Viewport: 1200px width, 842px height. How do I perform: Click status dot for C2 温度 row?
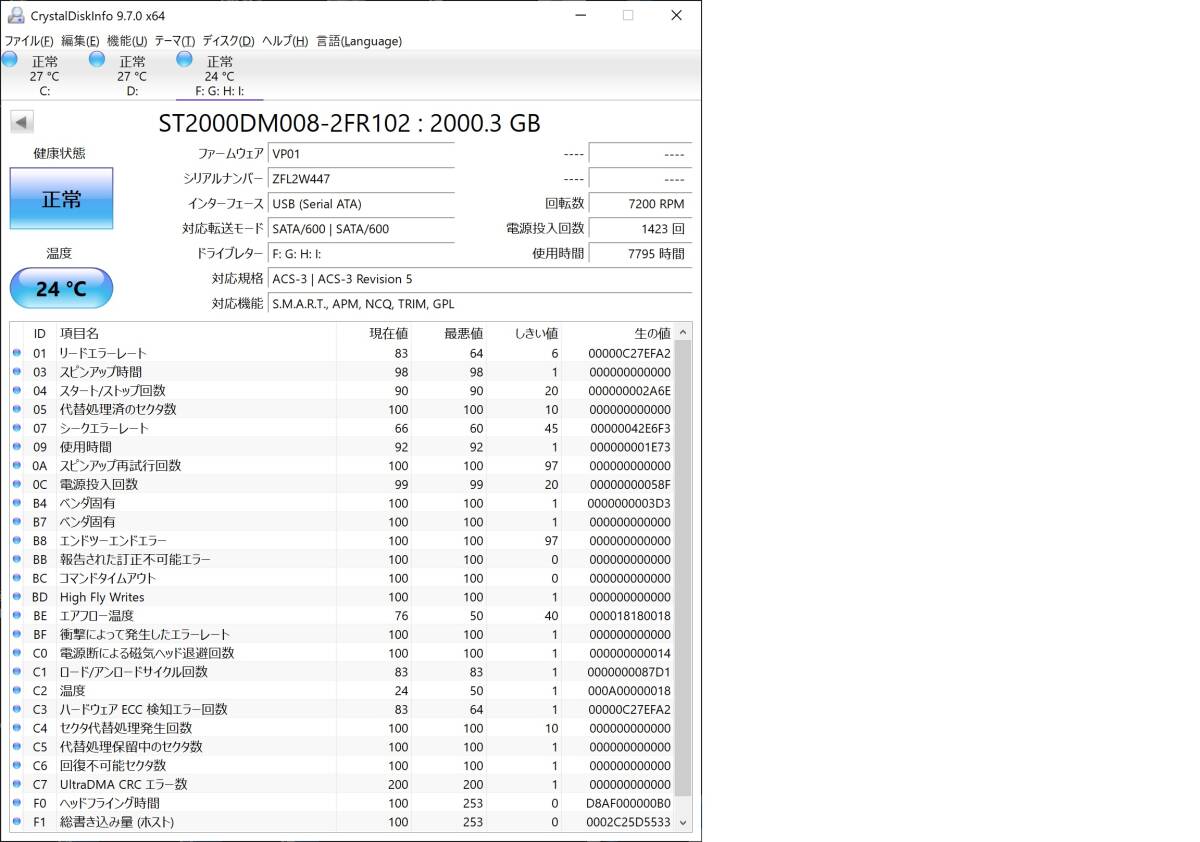16,691
